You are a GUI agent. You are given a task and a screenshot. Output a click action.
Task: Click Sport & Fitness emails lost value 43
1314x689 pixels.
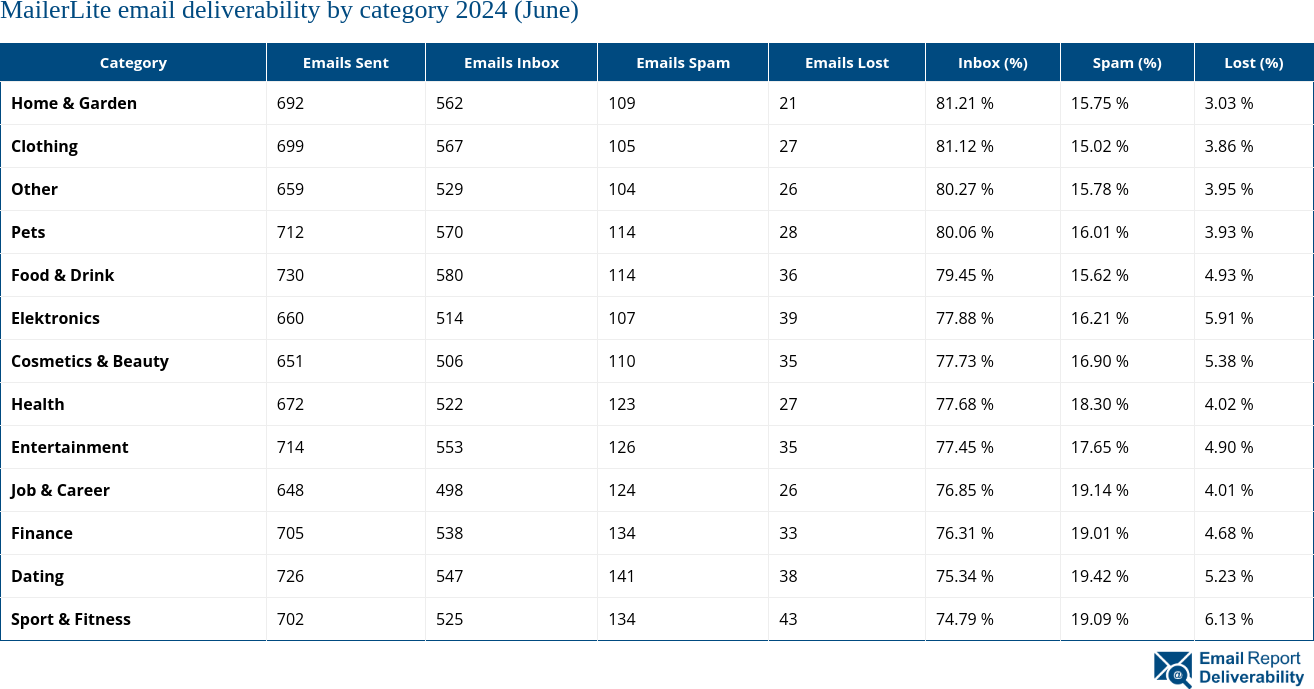point(788,619)
